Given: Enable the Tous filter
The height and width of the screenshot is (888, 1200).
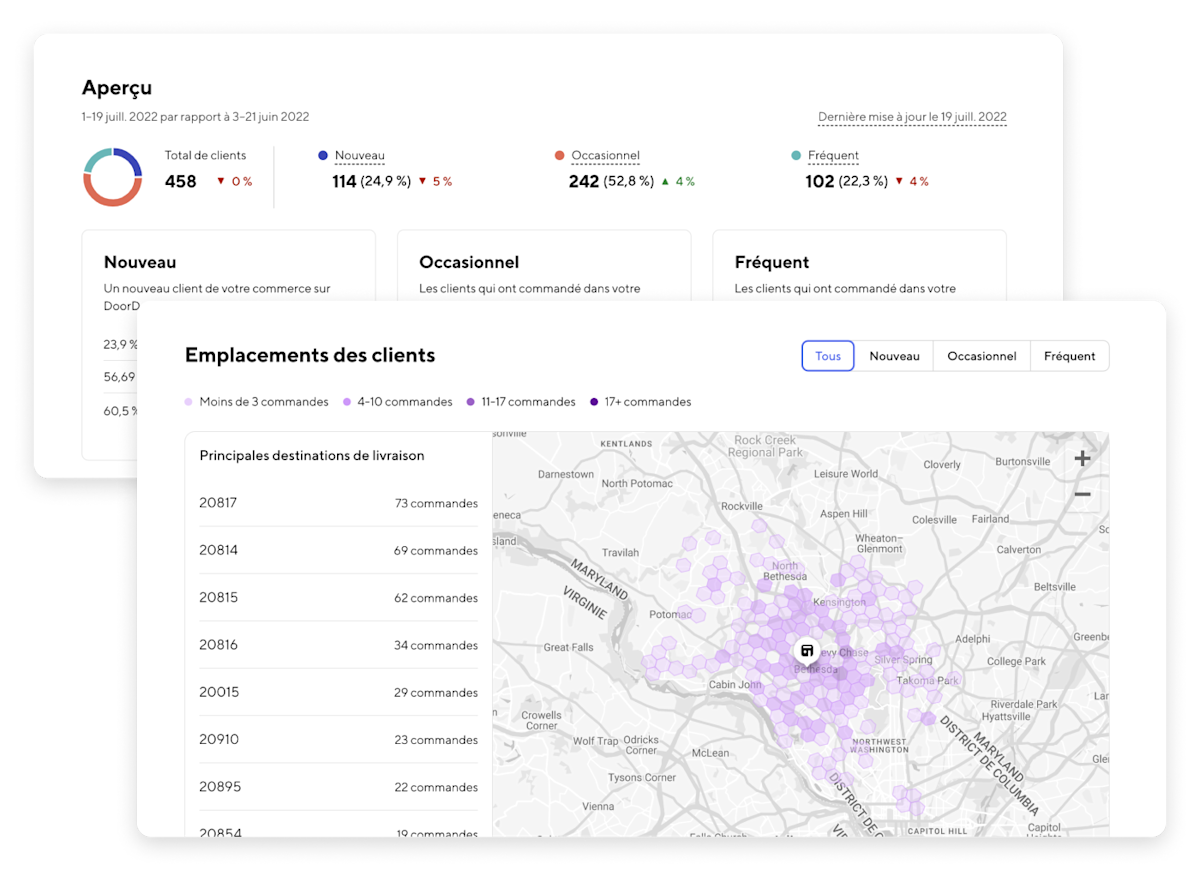Looking at the screenshot, I should (x=828, y=355).
